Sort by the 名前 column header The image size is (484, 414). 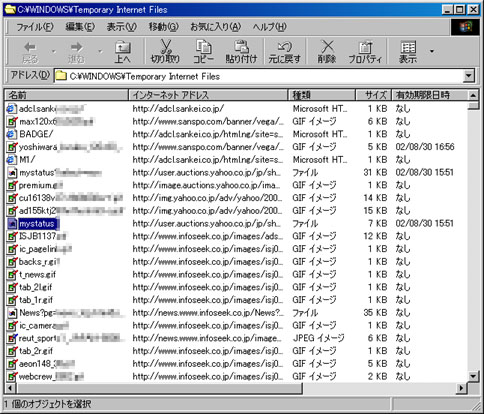(x=67, y=95)
